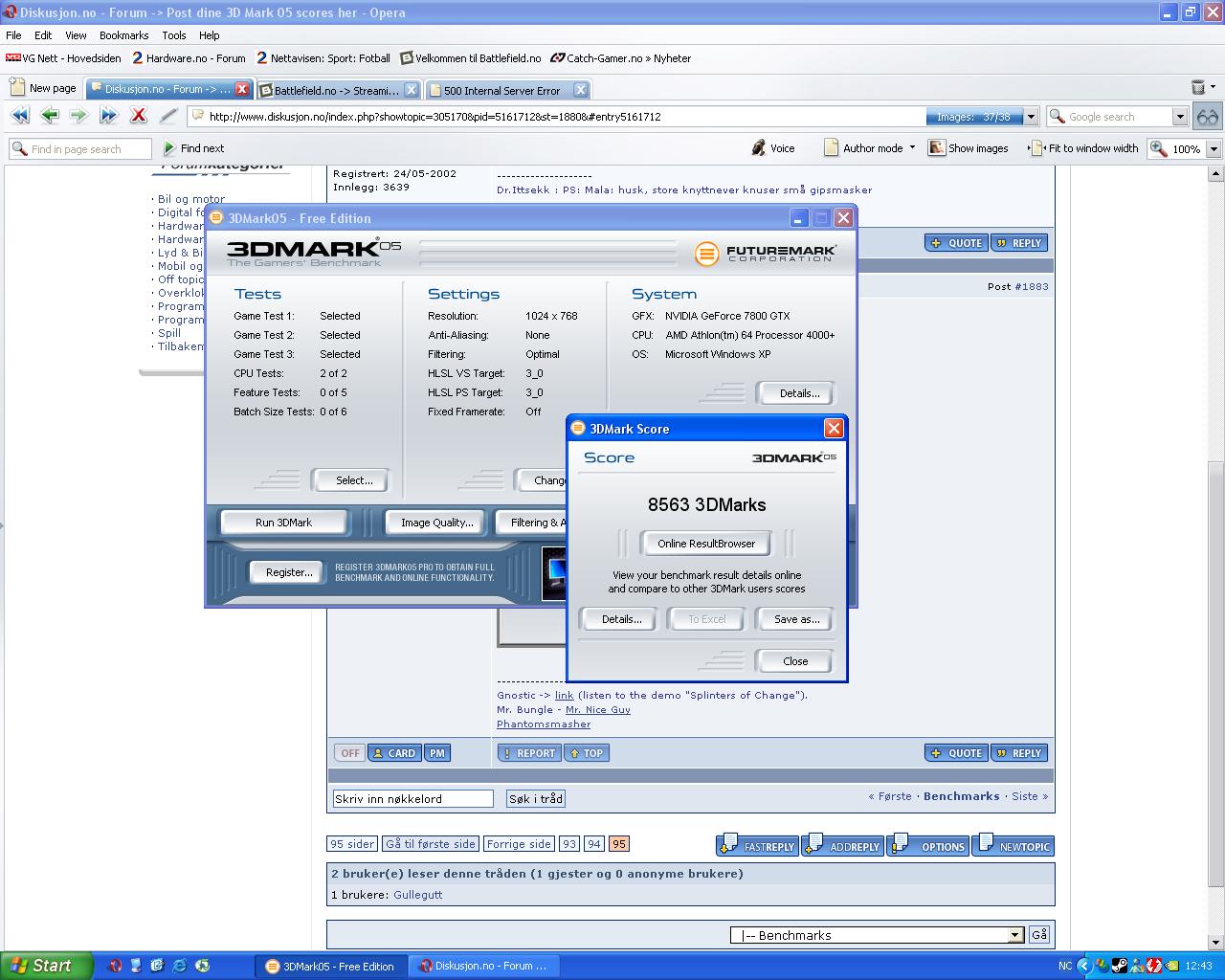Rewind with the double left arrow icon
This screenshot has width=1225, height=980.
(x=19, y=116)
